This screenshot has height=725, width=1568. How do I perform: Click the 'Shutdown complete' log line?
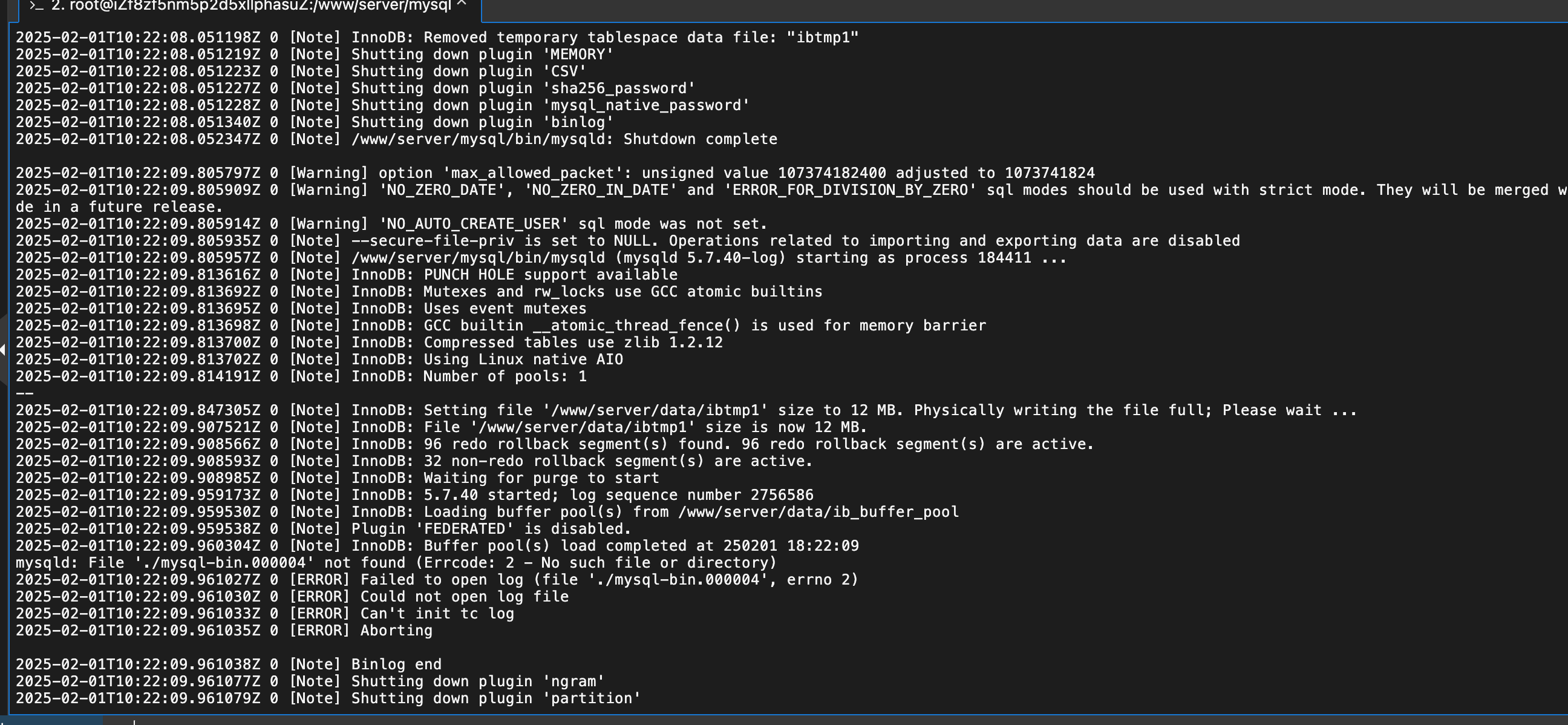(396, 139)
